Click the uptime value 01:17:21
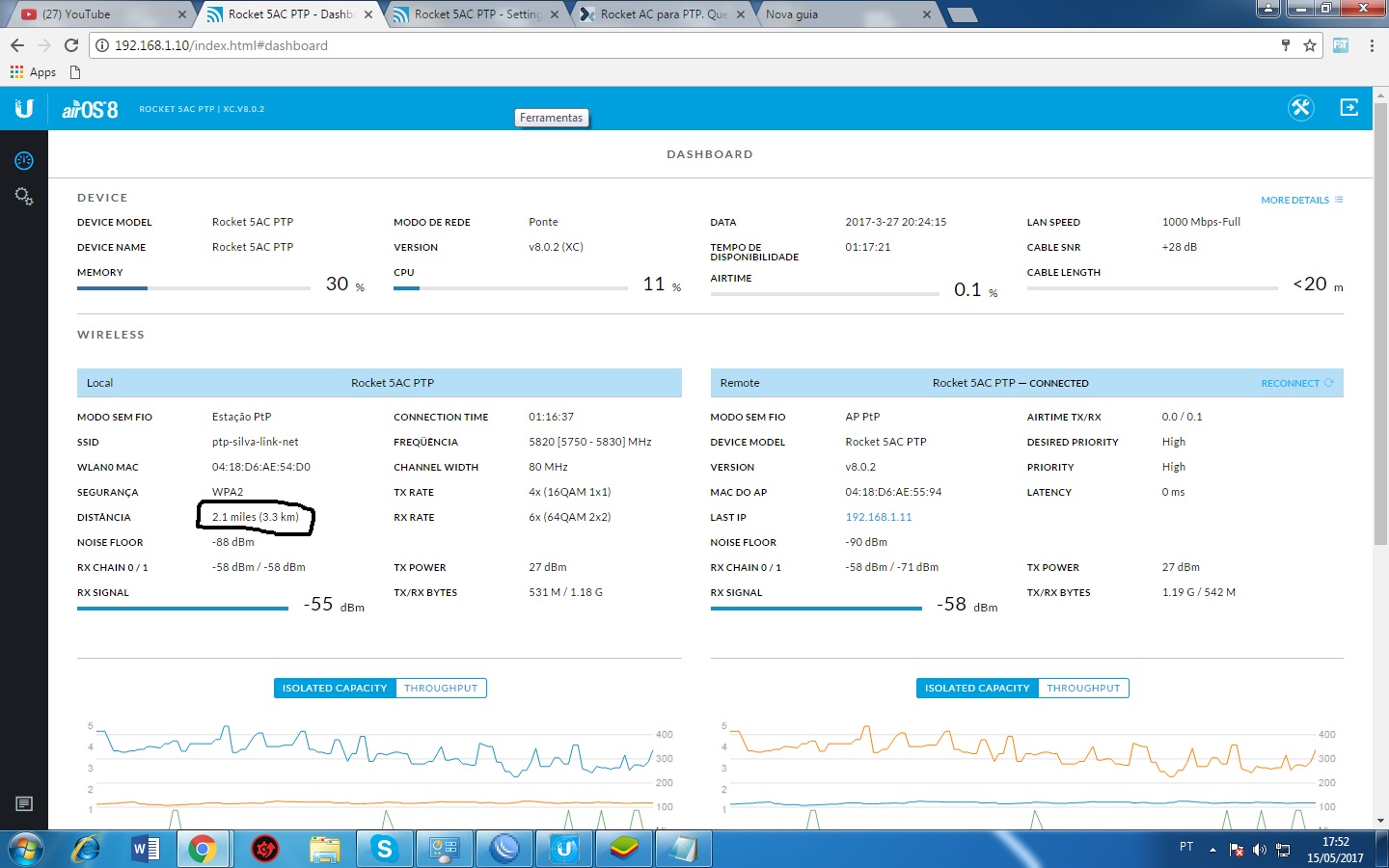This screenshot has width=1389, height=868. pyautogui.click(x=868, y=247)
